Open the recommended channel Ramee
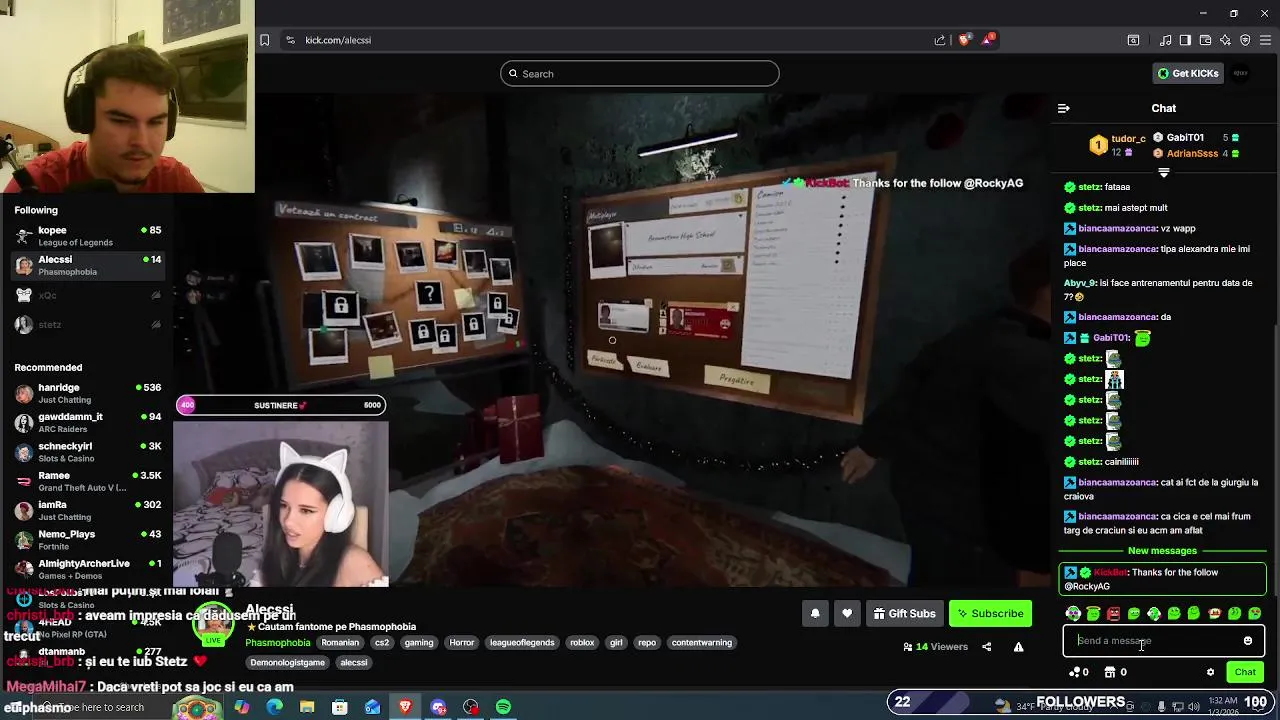The height and width of the screenshot is (720, 1280). (x=87, y=481)
